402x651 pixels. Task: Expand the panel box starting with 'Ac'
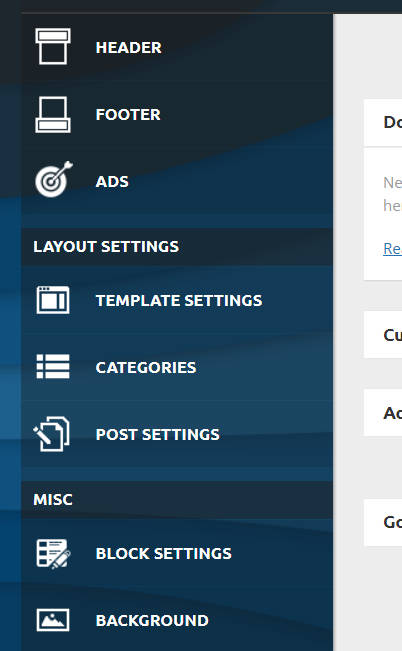[x=383, y=413]
